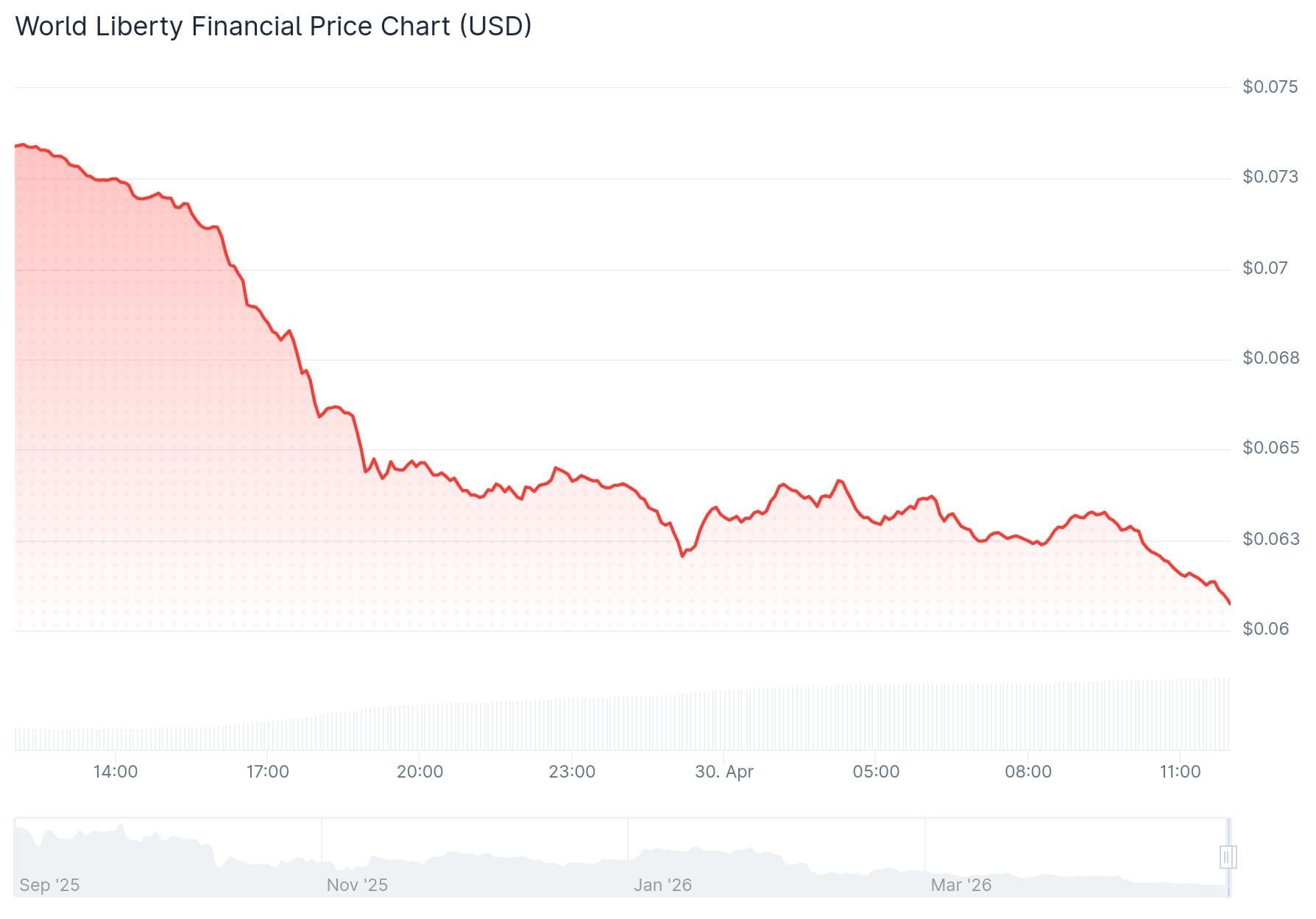Click the 23:00 time axis label
1316x919 pixels.
click(x=572, y=772)
